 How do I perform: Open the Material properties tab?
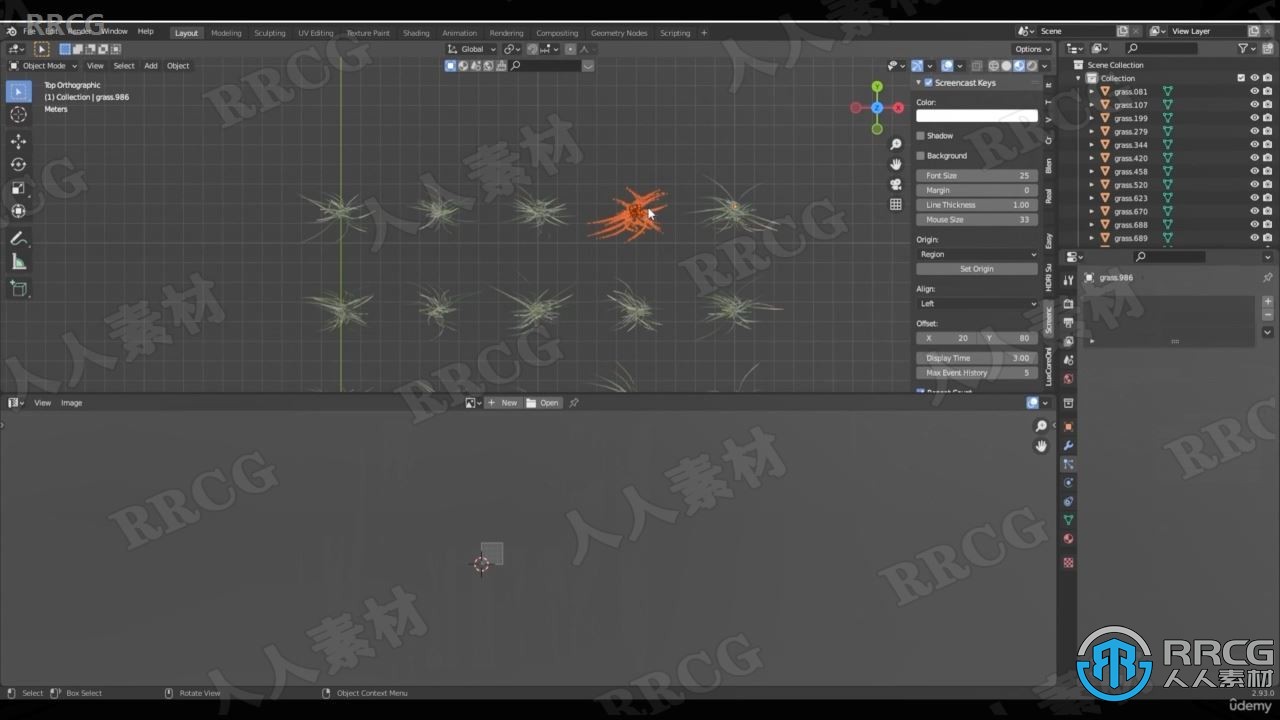[1068, 539]
